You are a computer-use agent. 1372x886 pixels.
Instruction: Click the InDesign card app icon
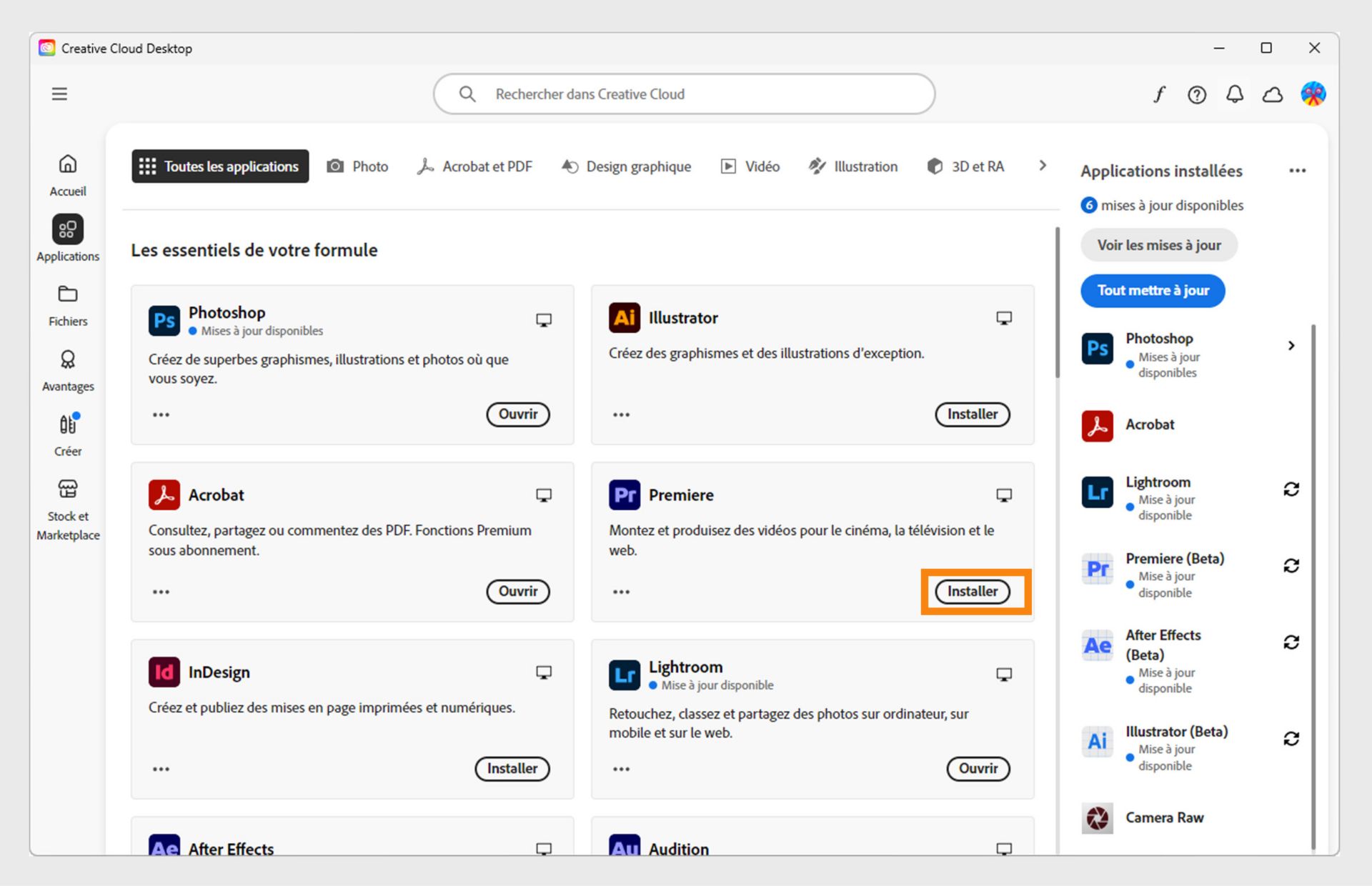coord(164,672)
